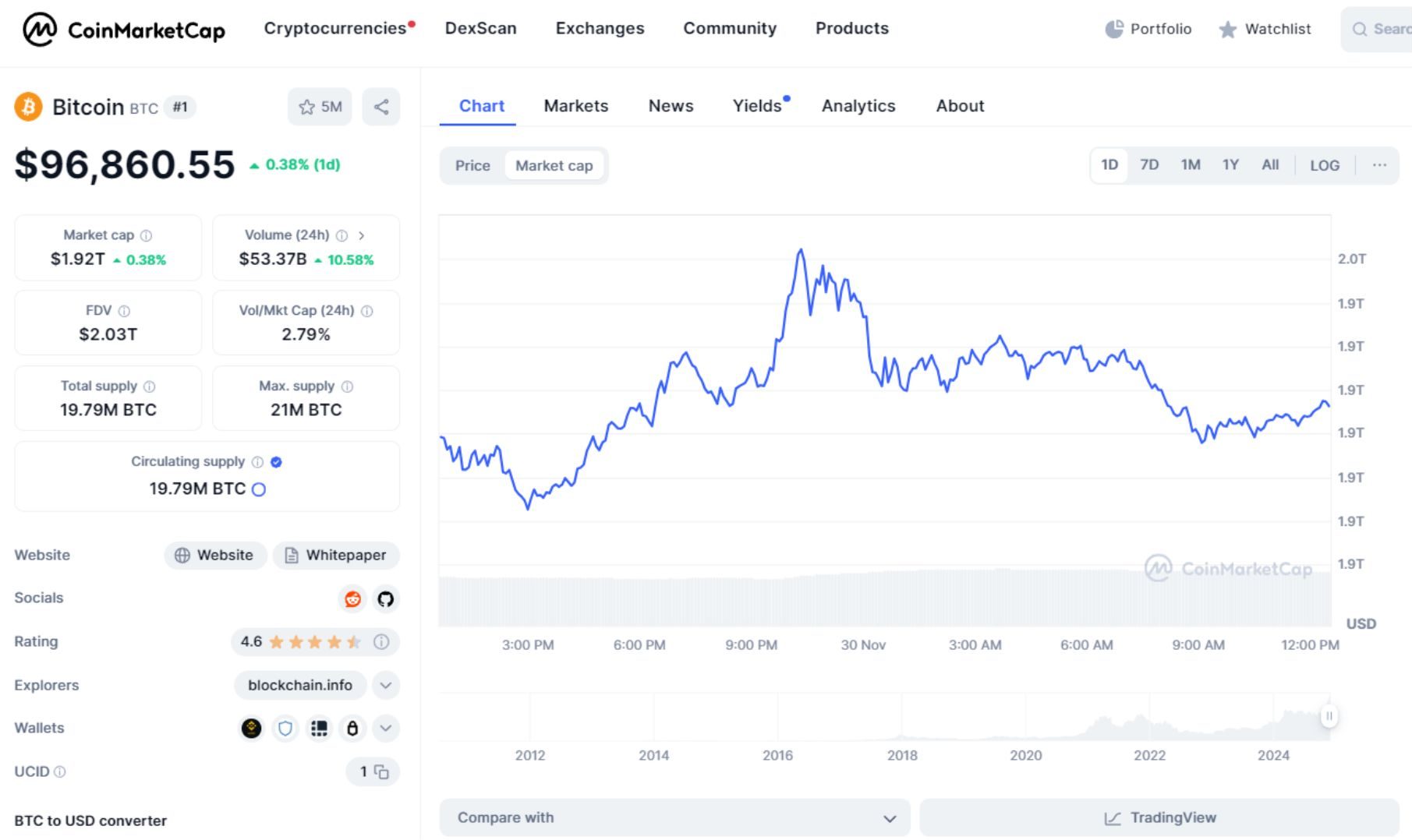This screenshot has height=840, width=1412.
Task: Visit the blockchain.info explorer link
Action: [300, 685]
